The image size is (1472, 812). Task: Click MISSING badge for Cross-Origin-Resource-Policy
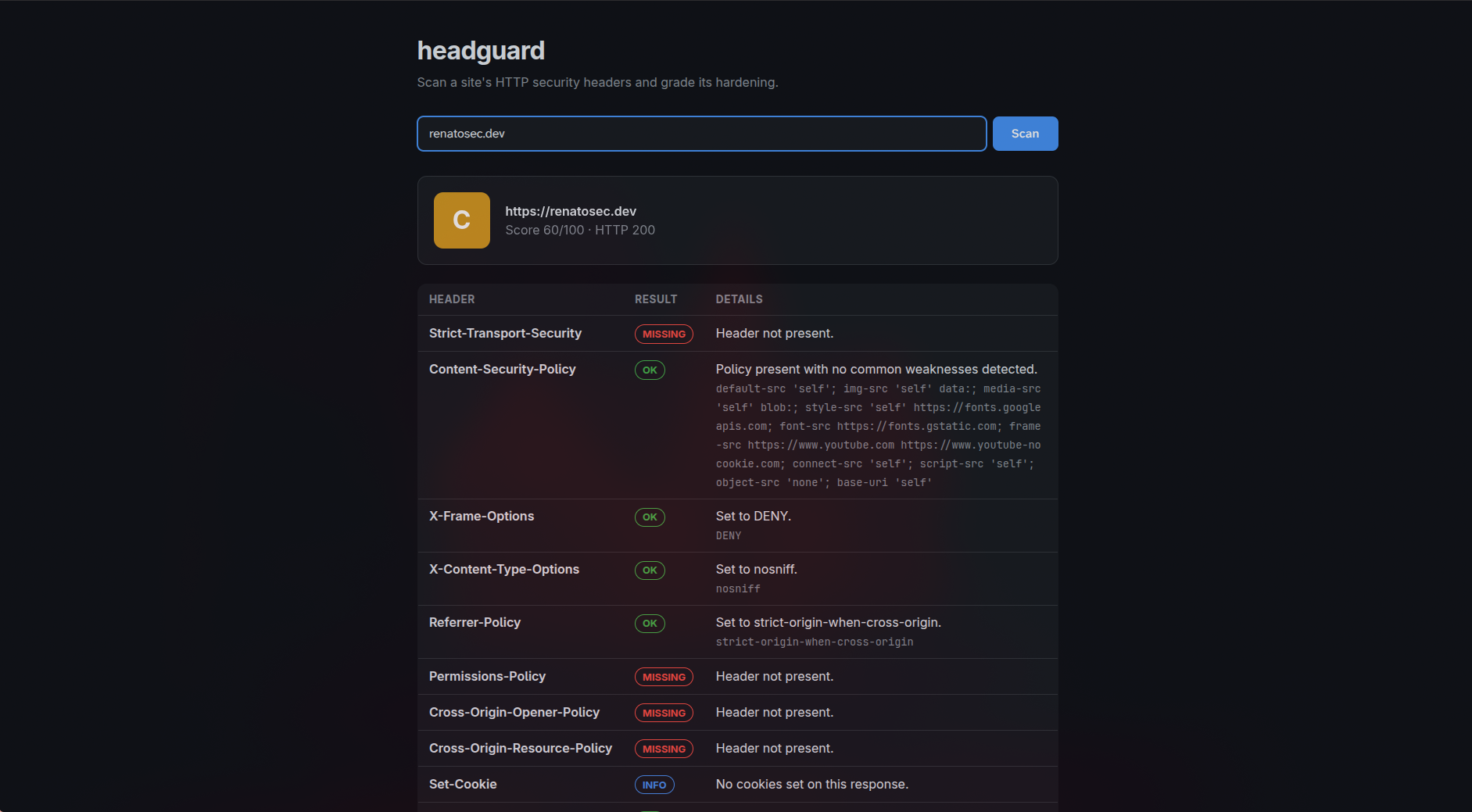[664, 749]
